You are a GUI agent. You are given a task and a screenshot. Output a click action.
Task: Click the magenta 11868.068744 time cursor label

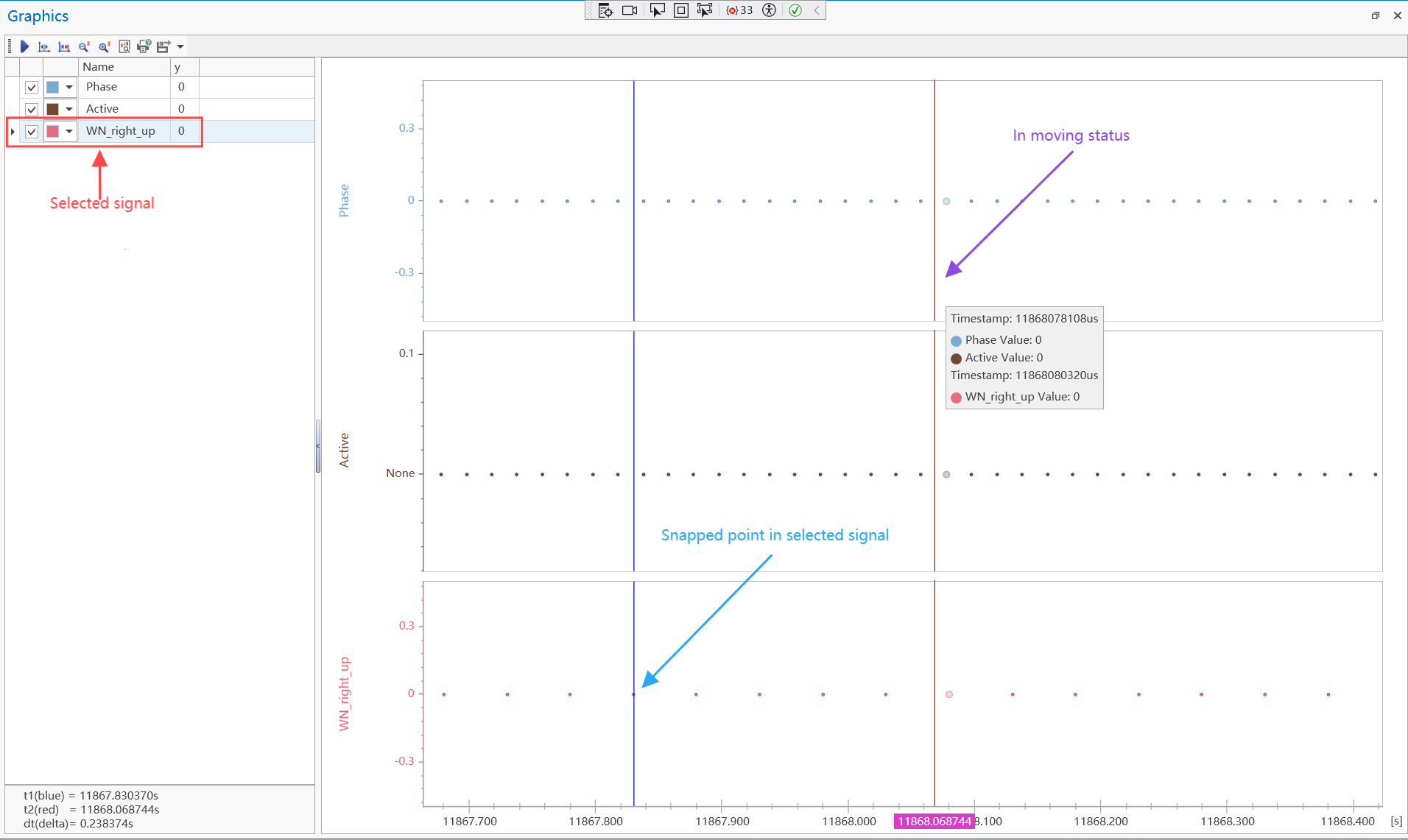point(934,821)
